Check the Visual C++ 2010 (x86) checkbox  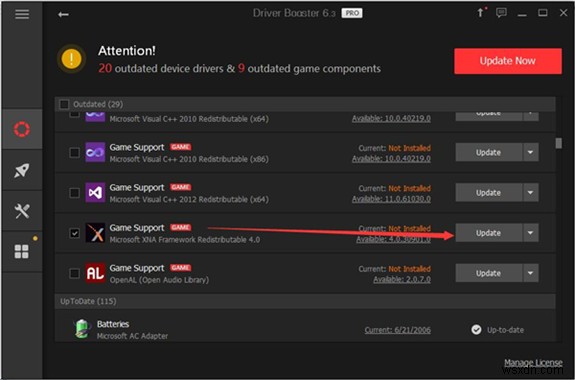coord(74,152)
